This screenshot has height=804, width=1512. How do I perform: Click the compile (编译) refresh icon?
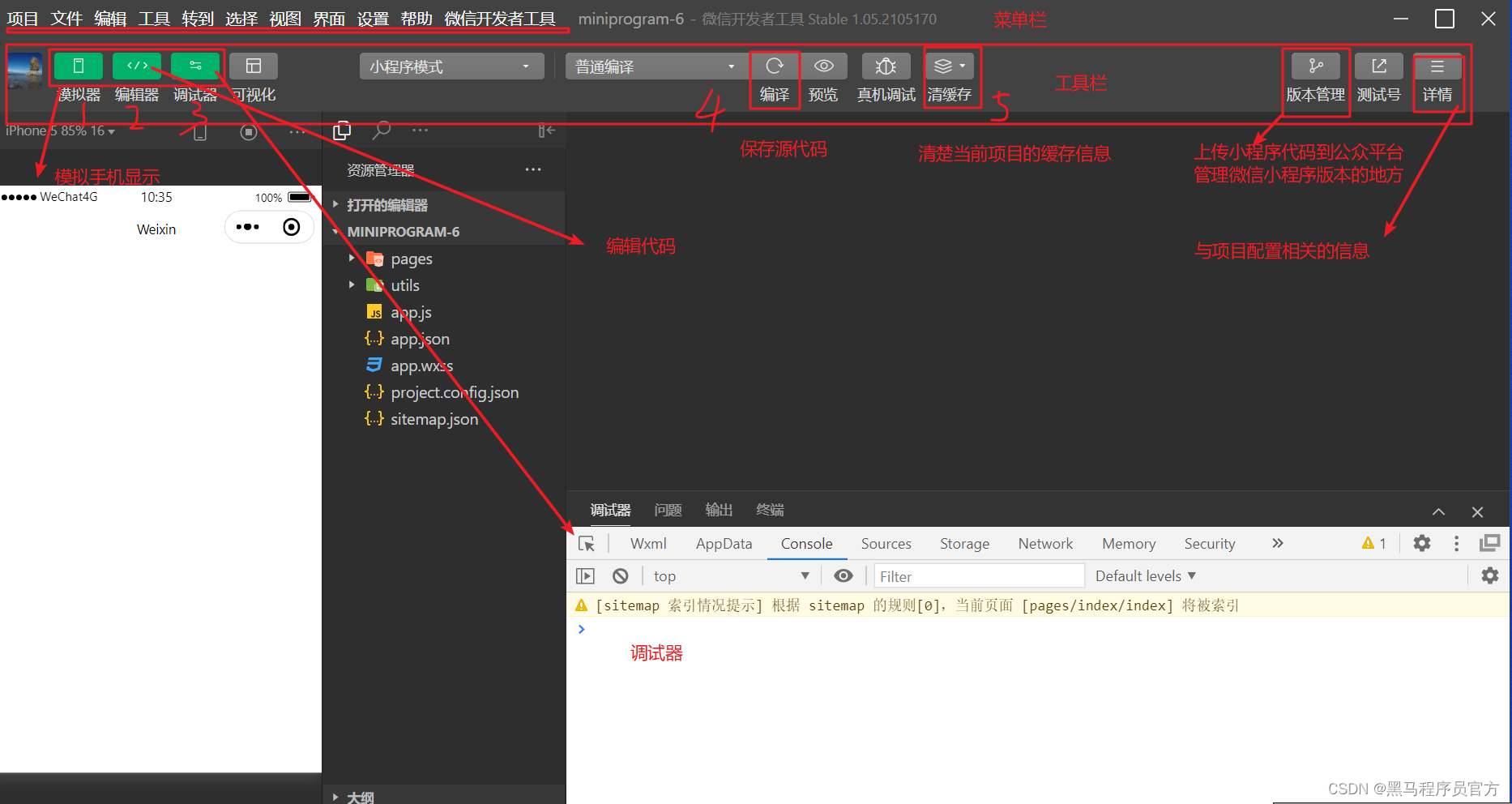[x=775, y=66]
